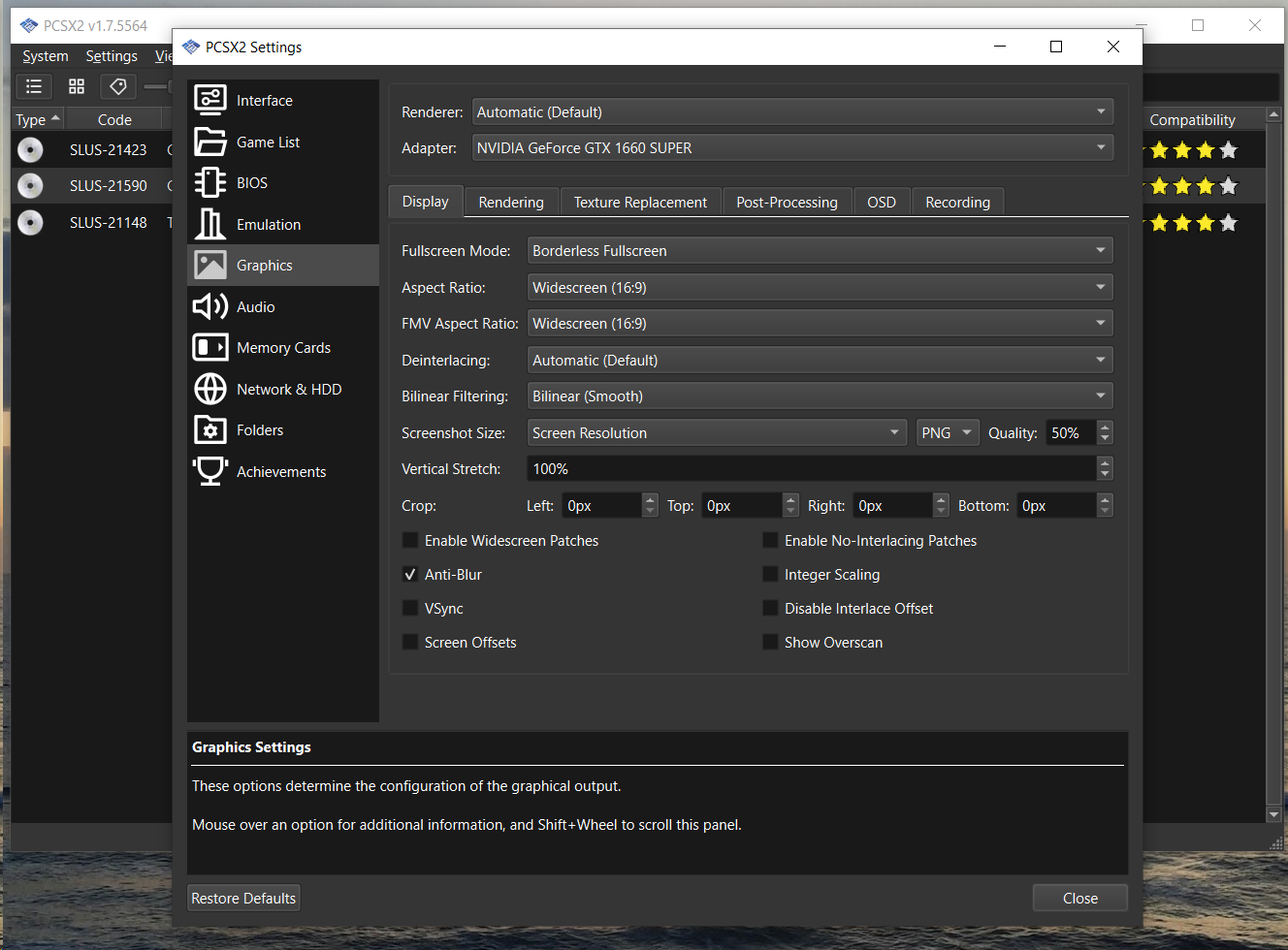Open the Graphics settings panel
1288x950 pixels.
pyautogui.click(x=263, y=264)
